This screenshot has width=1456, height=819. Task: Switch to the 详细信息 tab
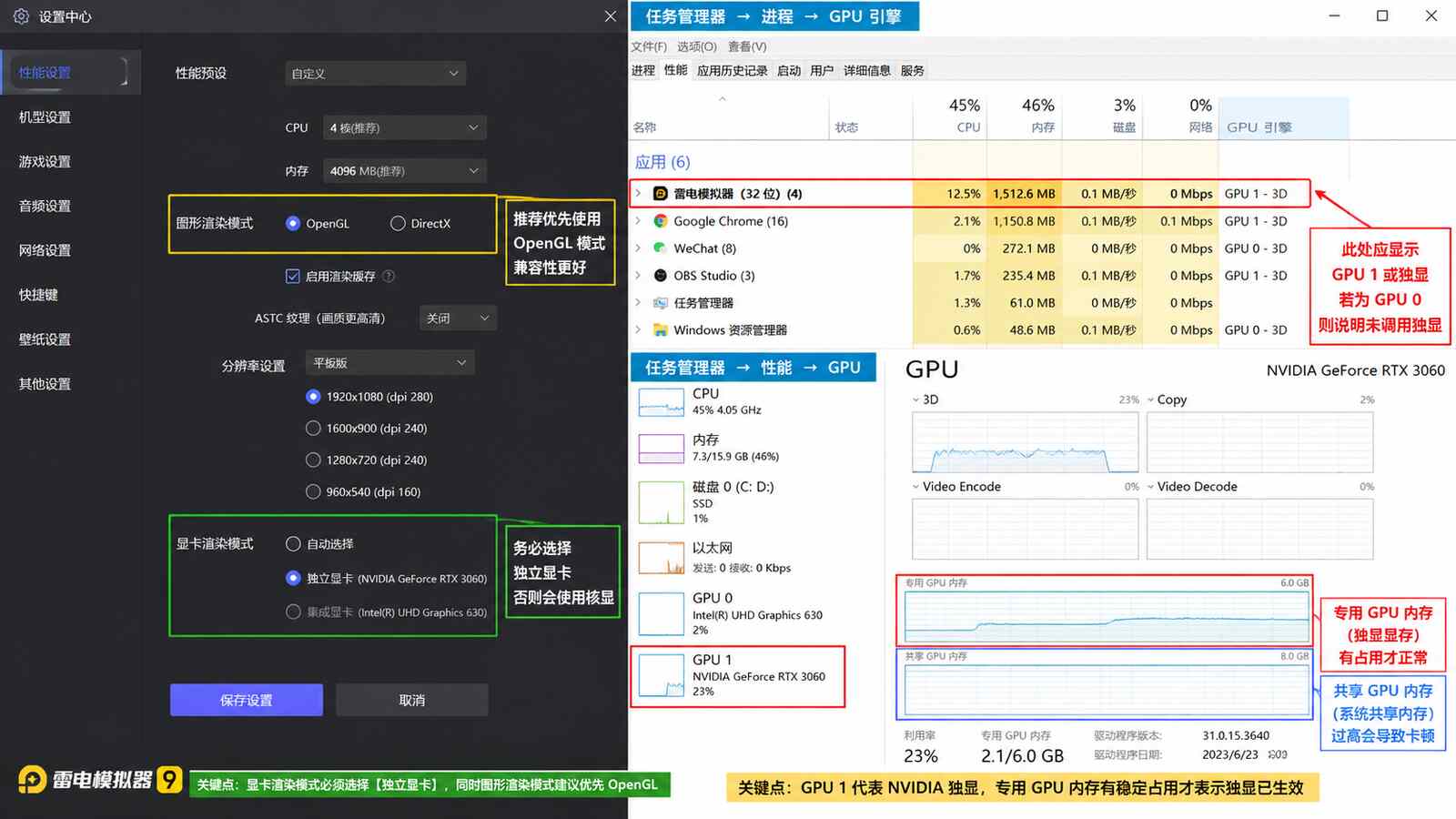coord(867,70)
